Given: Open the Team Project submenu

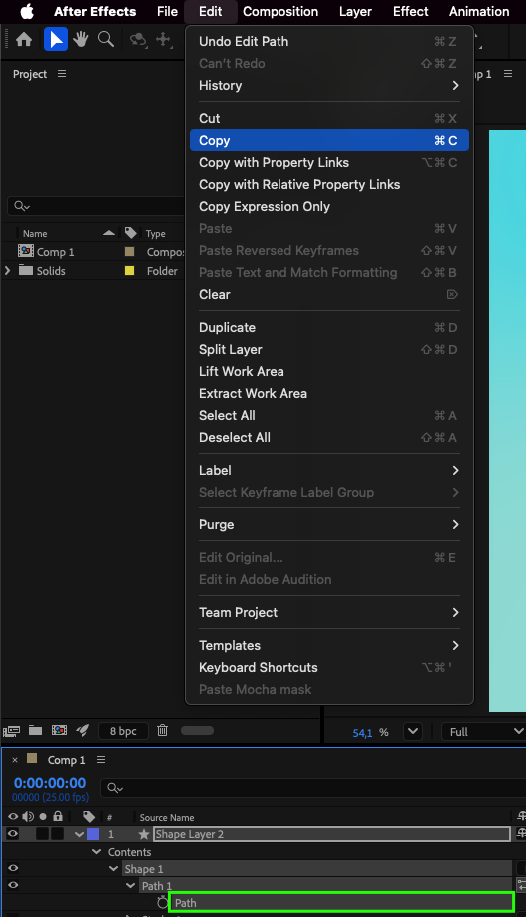Looking at the screenshot, I should [x=329, y=612].
